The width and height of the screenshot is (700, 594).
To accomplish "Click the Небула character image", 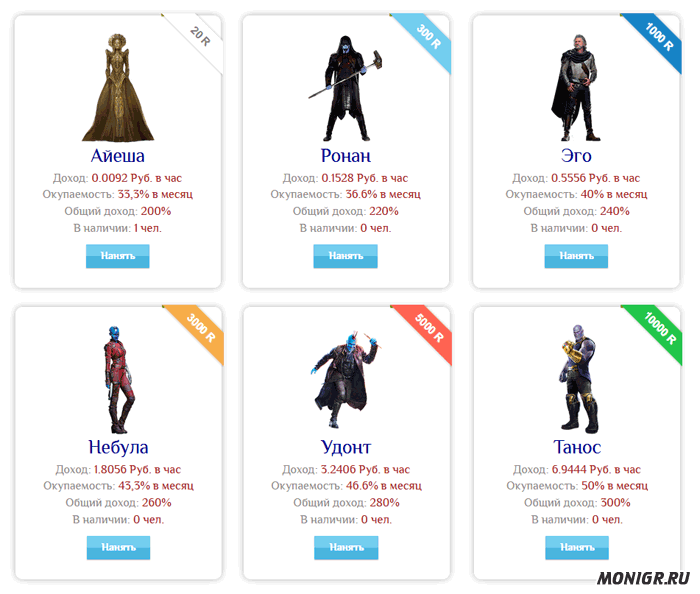I will [x=119, y=379].
